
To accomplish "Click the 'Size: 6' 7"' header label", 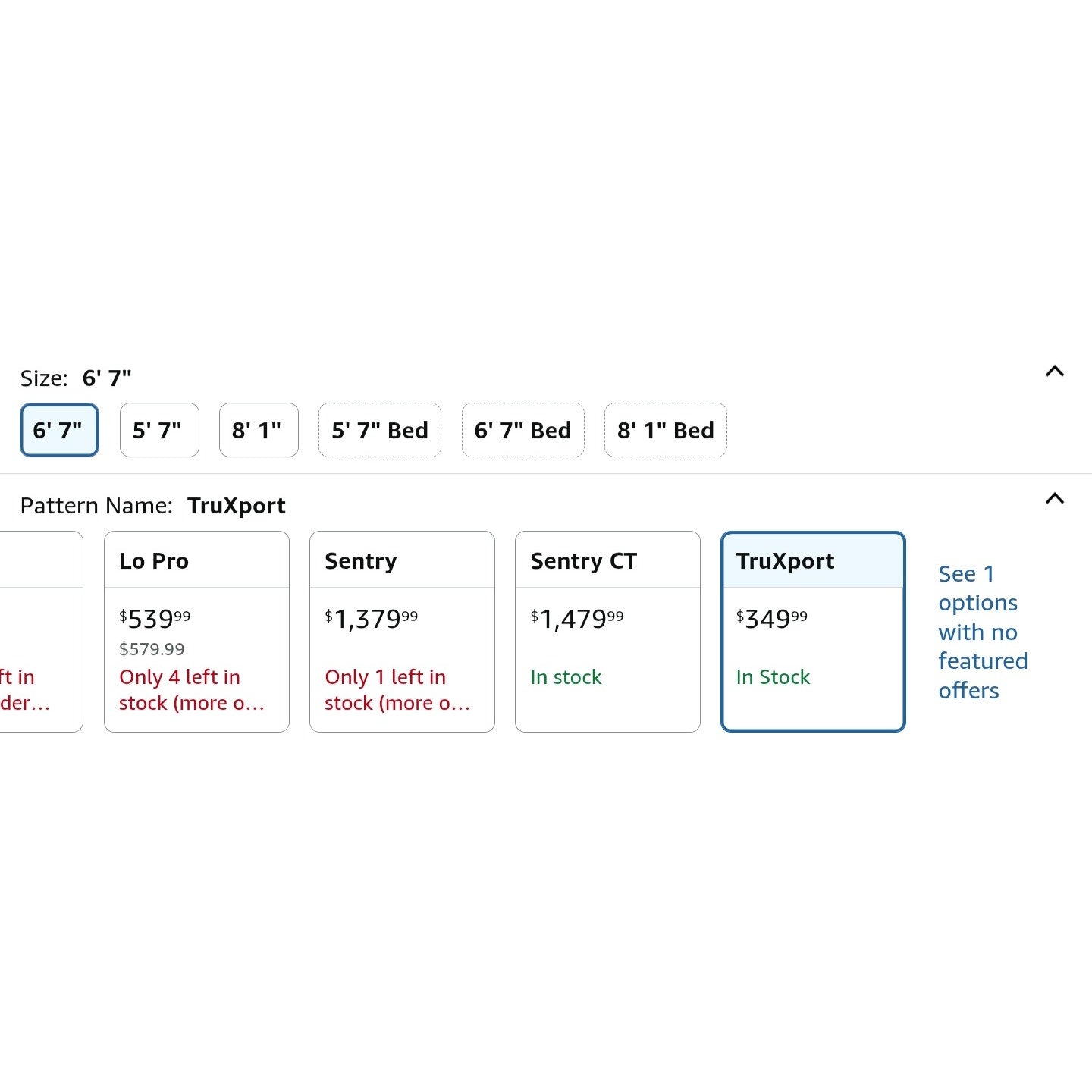I will [76, 378].
